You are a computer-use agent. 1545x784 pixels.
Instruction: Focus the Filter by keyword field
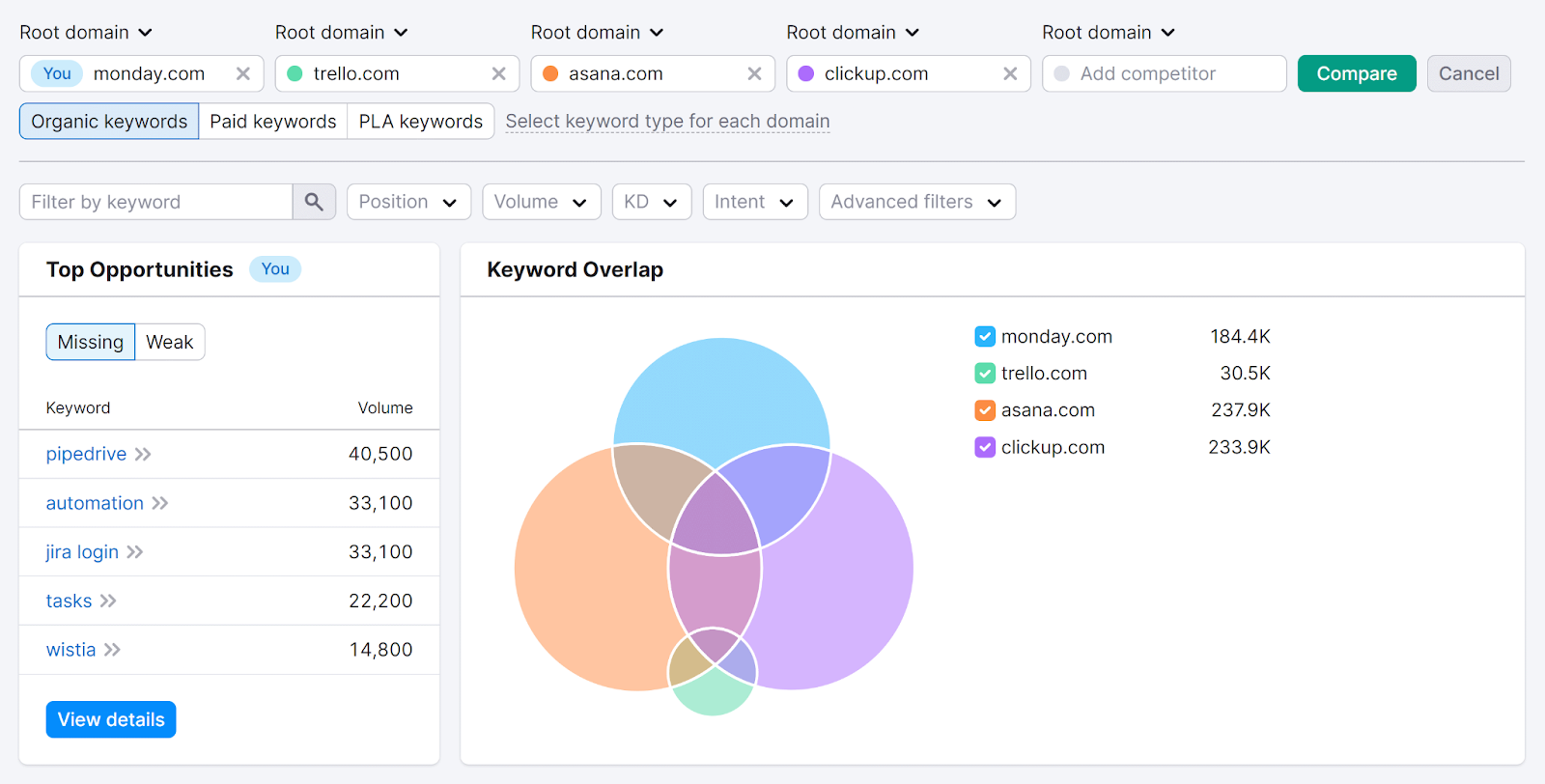pos(156,202)
